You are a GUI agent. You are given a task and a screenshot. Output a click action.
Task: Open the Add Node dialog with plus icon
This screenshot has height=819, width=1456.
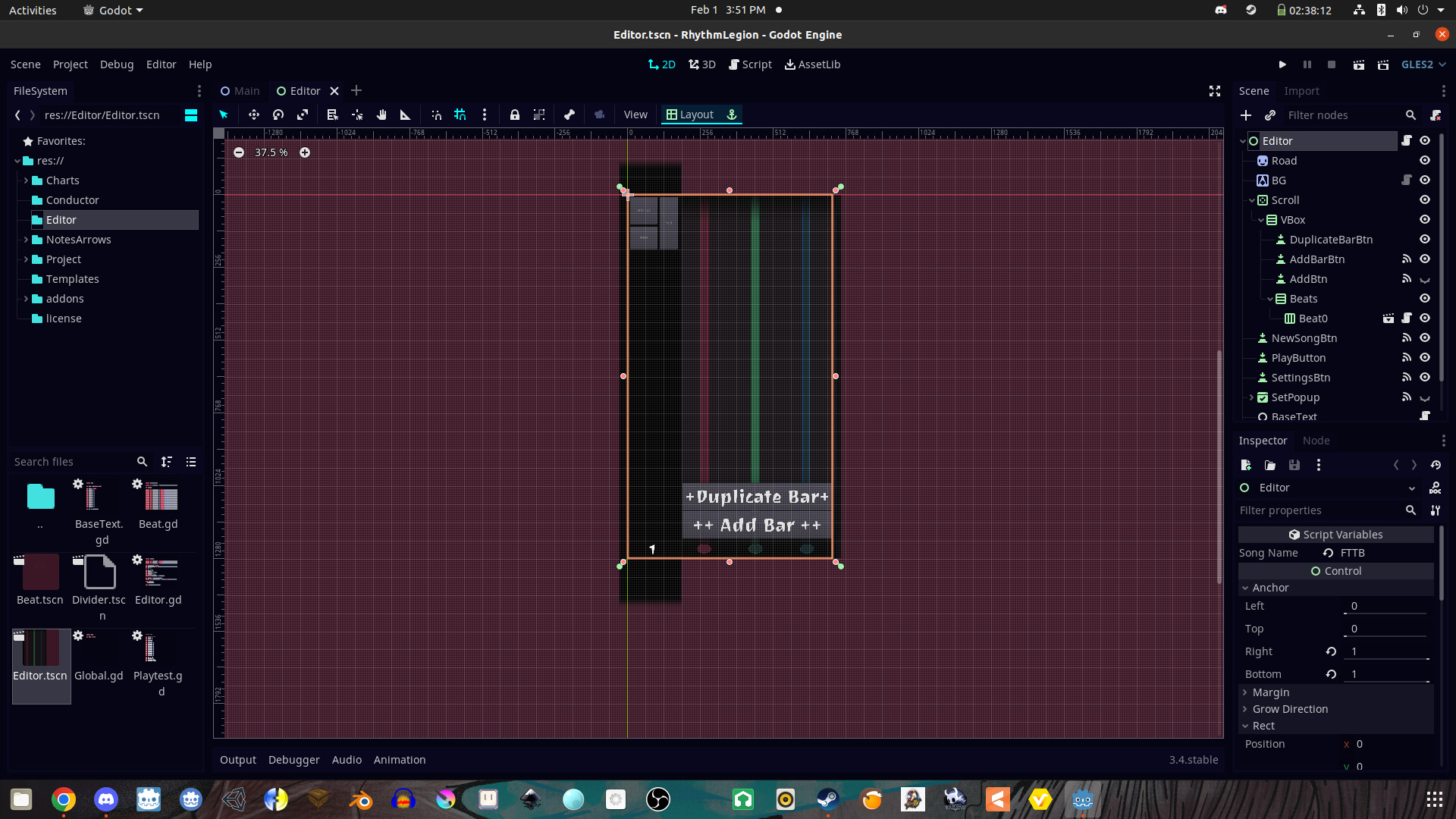pyautogui.click(x=1246, y=115)
